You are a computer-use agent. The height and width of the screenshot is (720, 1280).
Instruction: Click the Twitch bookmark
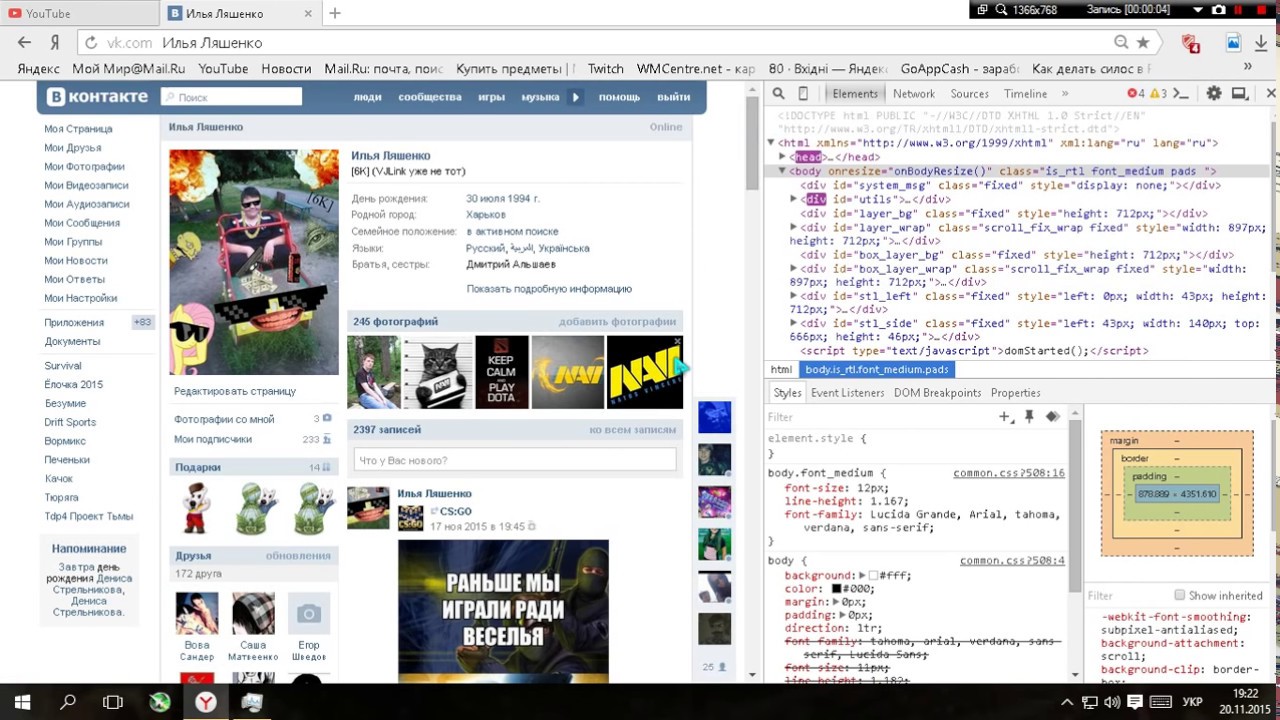605,68
